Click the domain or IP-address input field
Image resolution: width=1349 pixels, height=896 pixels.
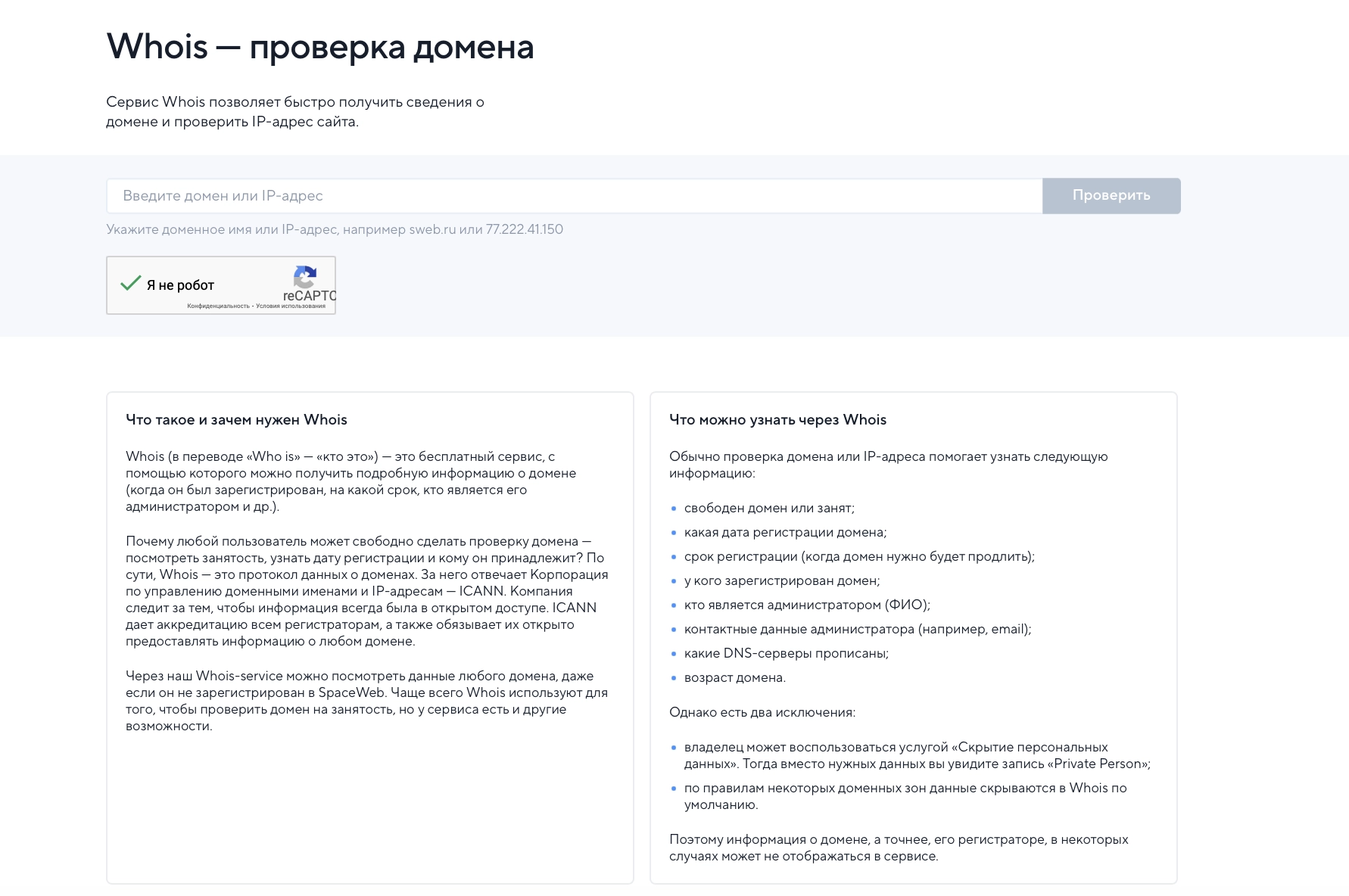[575, 196]
